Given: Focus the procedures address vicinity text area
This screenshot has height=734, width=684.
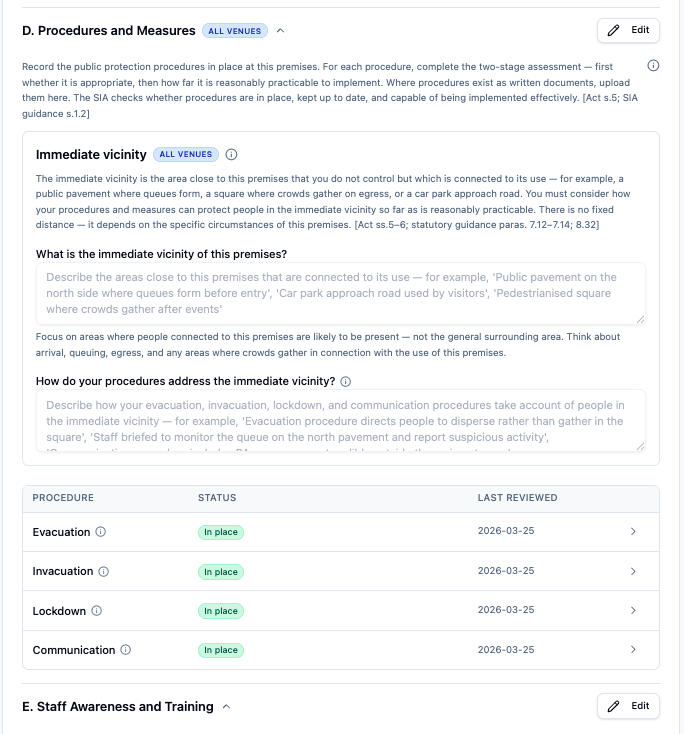Looking at the screenshot, I should (x=341, y=420).
